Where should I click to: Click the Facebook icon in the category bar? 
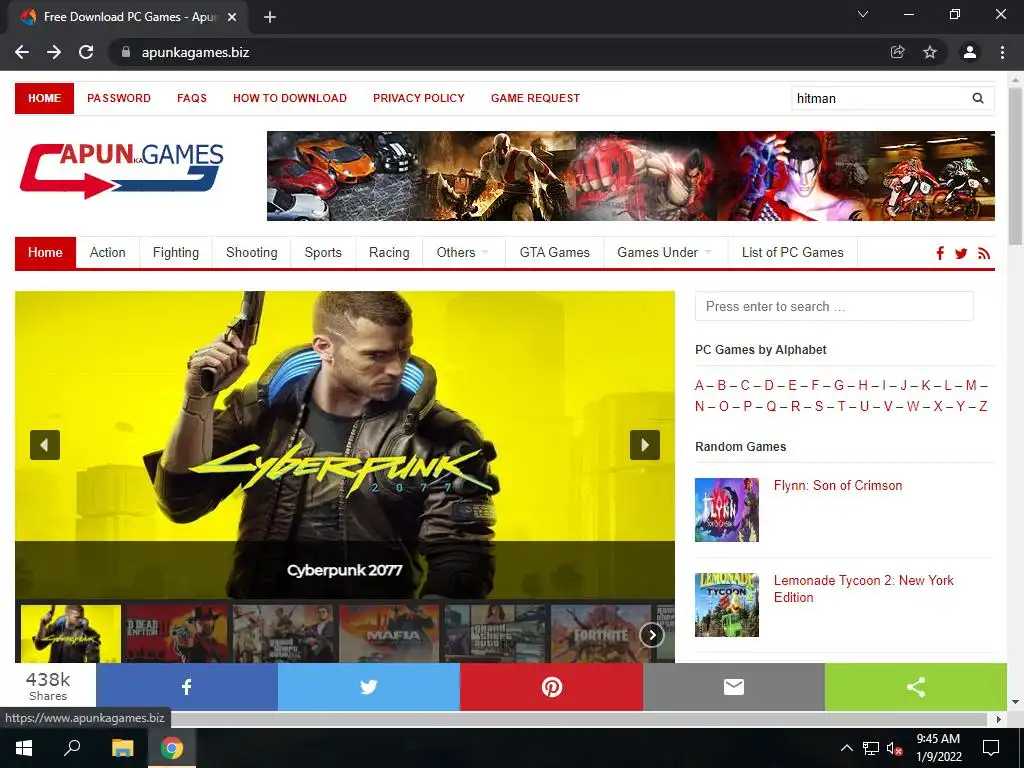pos(940,253)
